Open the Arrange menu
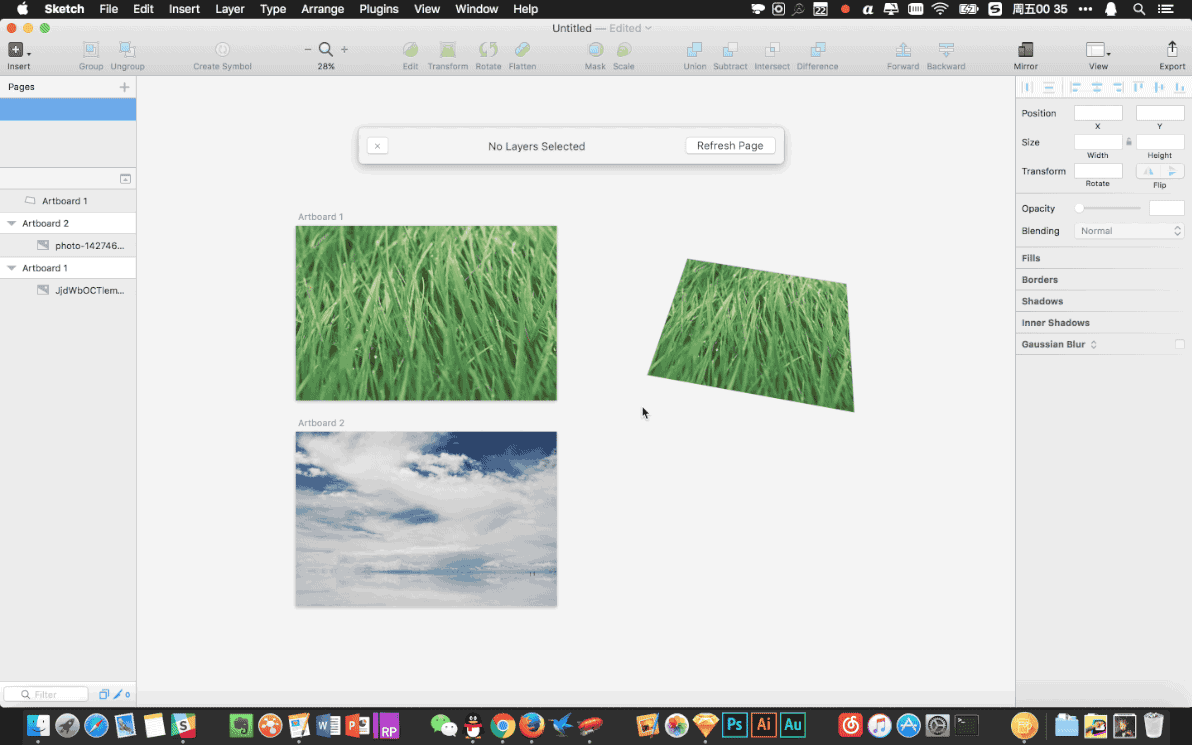 322,9
